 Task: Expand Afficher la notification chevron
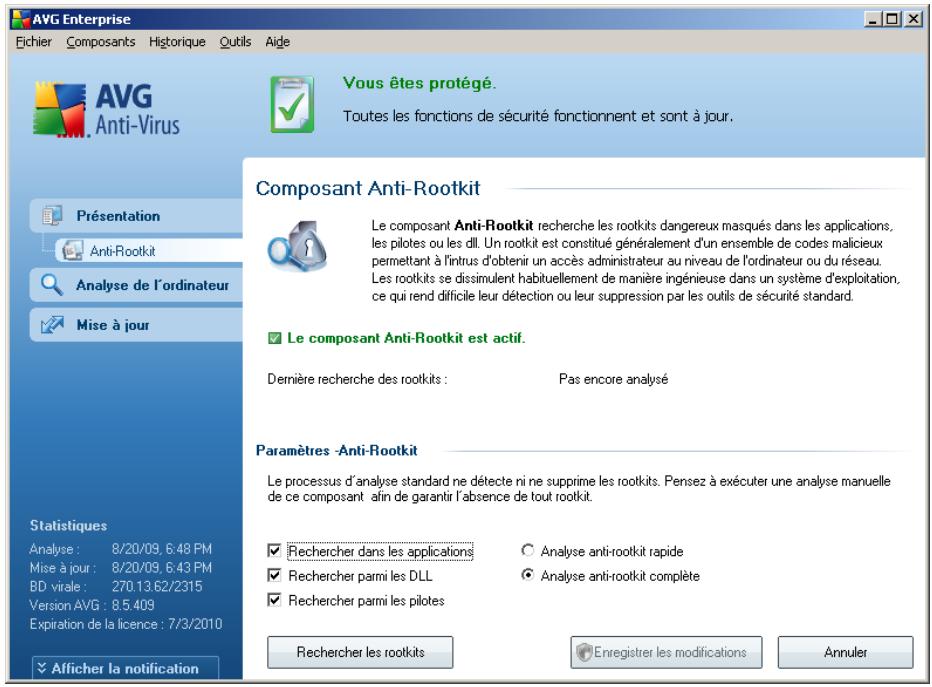pos(42,668)
